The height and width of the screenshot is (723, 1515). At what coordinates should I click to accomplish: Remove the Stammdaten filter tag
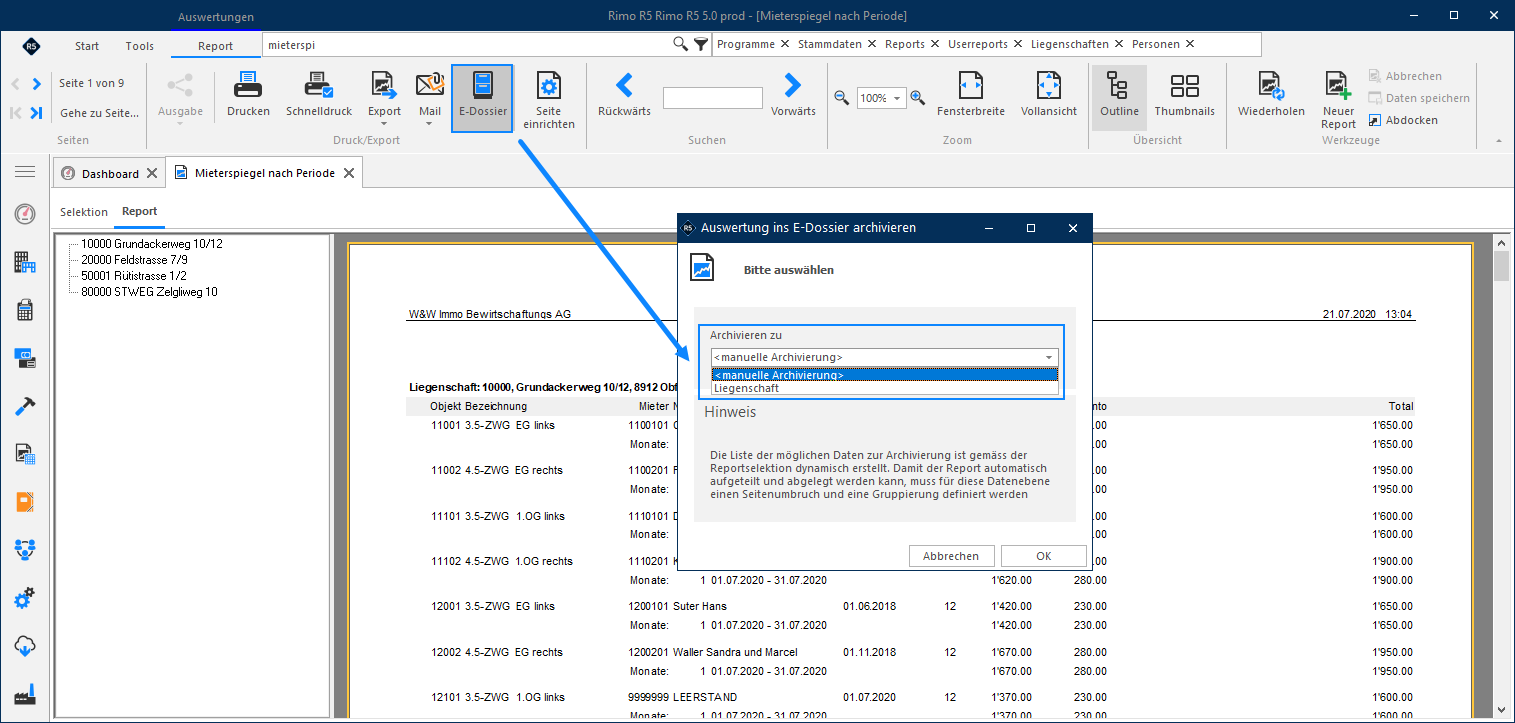(872, 44)
